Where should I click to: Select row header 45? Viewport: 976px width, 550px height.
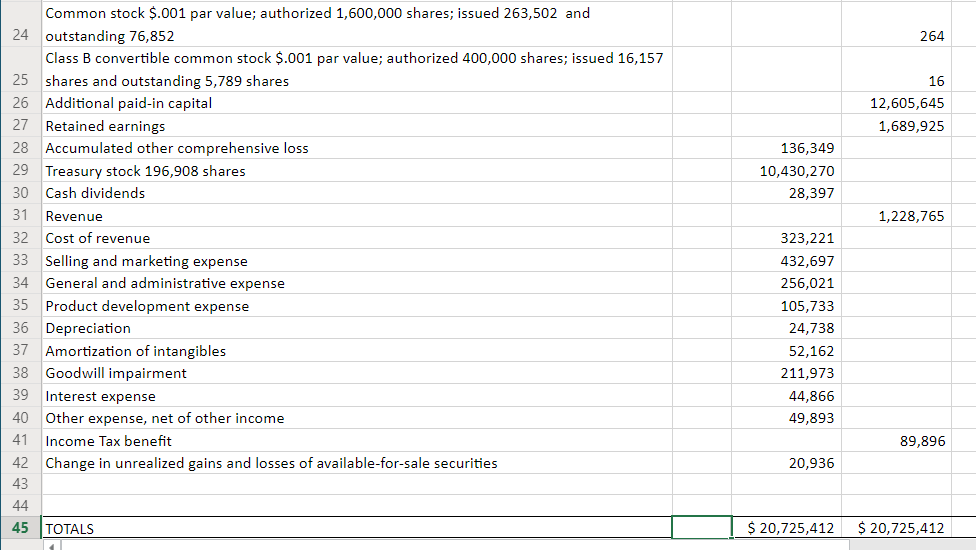(21, 528)
